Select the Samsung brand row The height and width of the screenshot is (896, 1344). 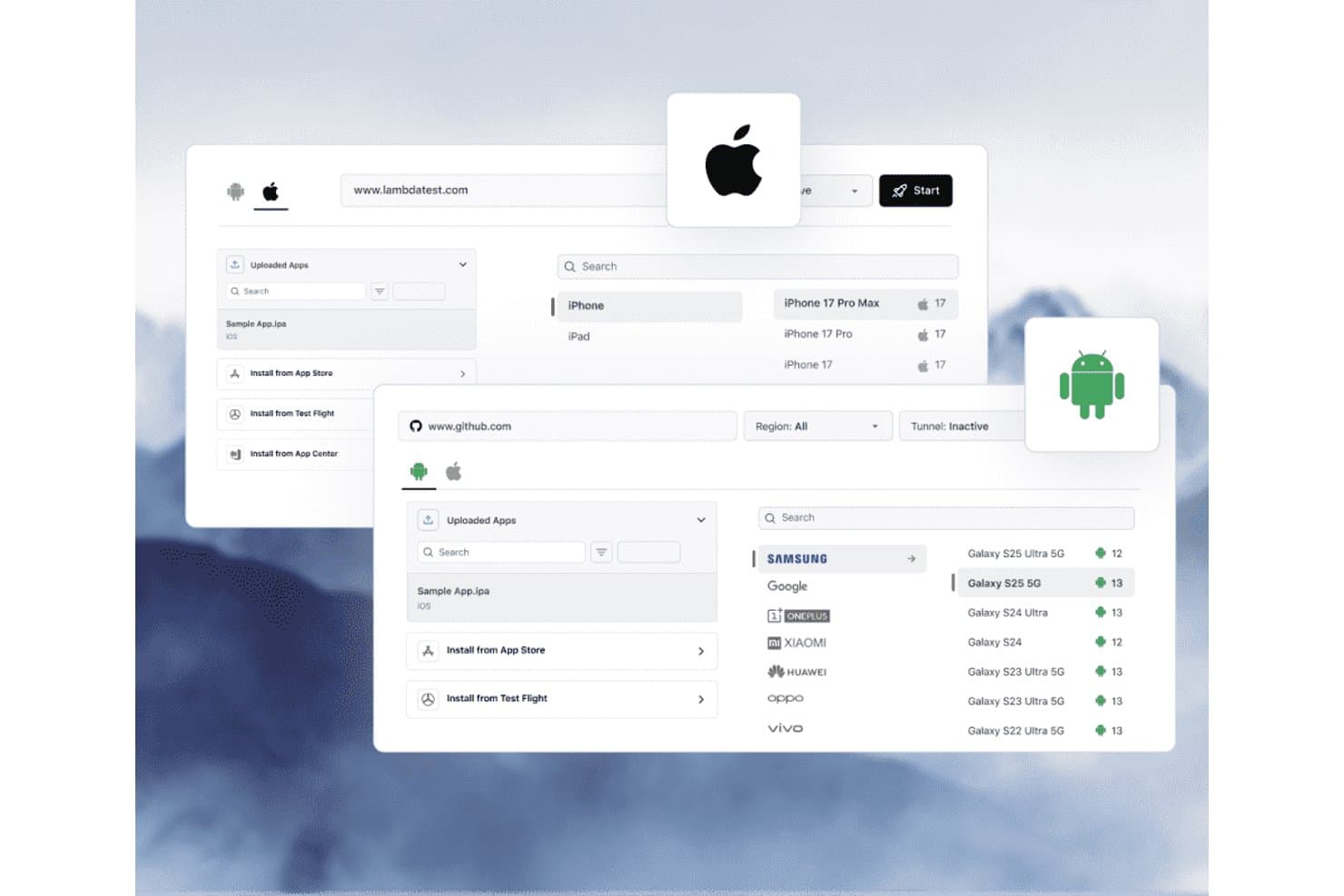tap(842, 558)
